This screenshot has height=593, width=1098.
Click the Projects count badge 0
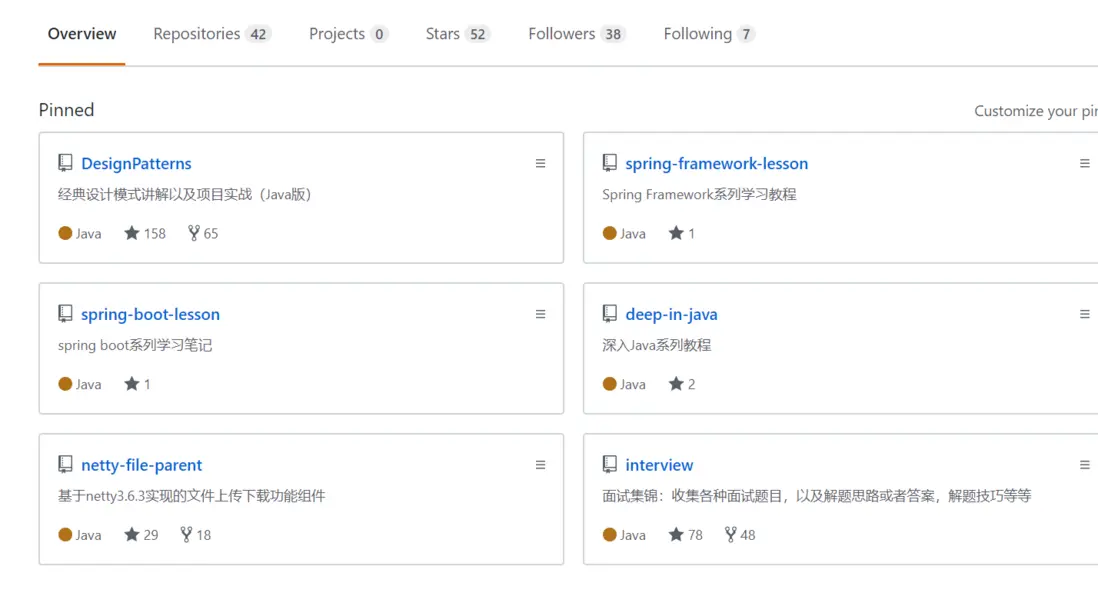(379, 34)
